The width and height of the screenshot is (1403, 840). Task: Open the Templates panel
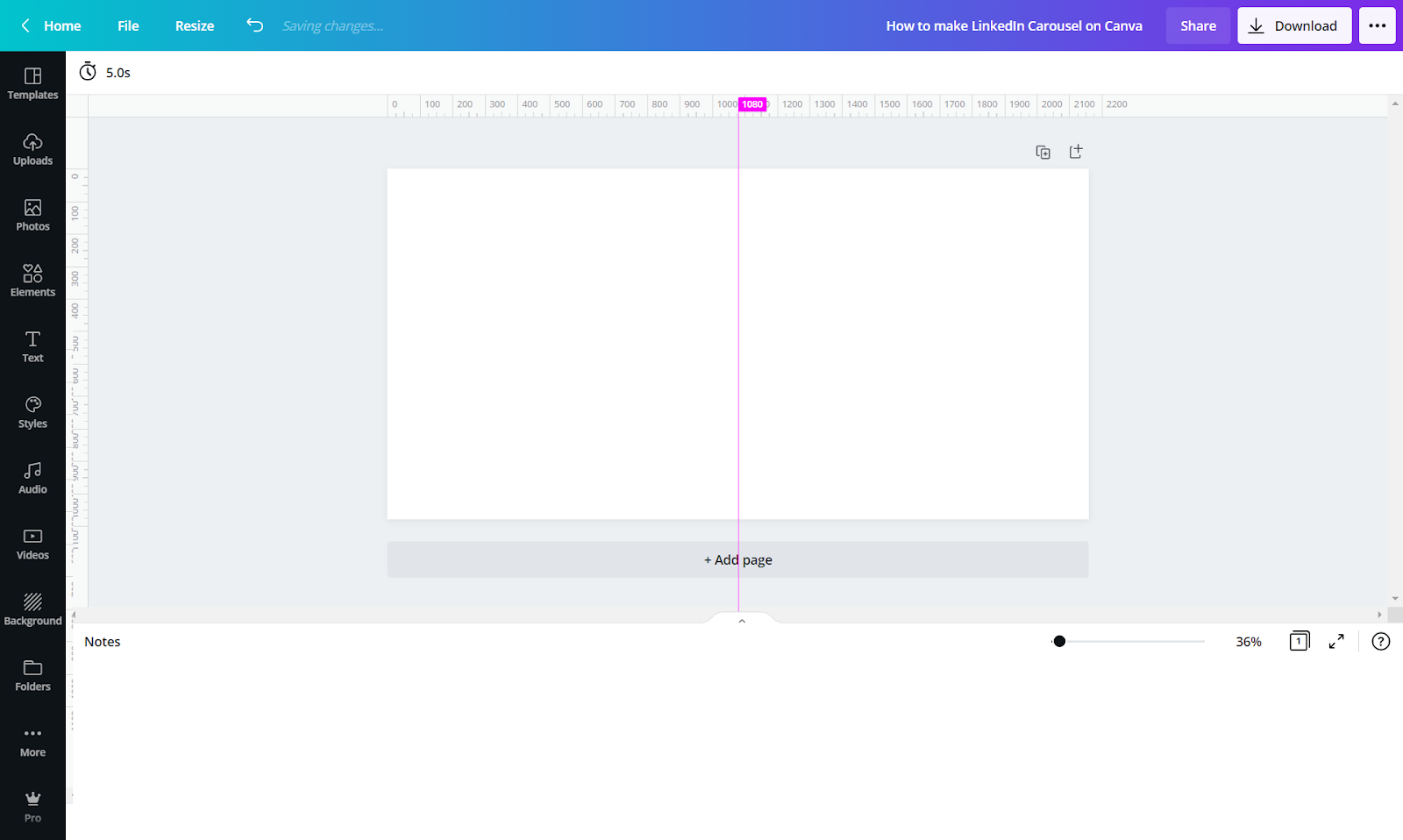pyautogui.click(x=32, y=83)
